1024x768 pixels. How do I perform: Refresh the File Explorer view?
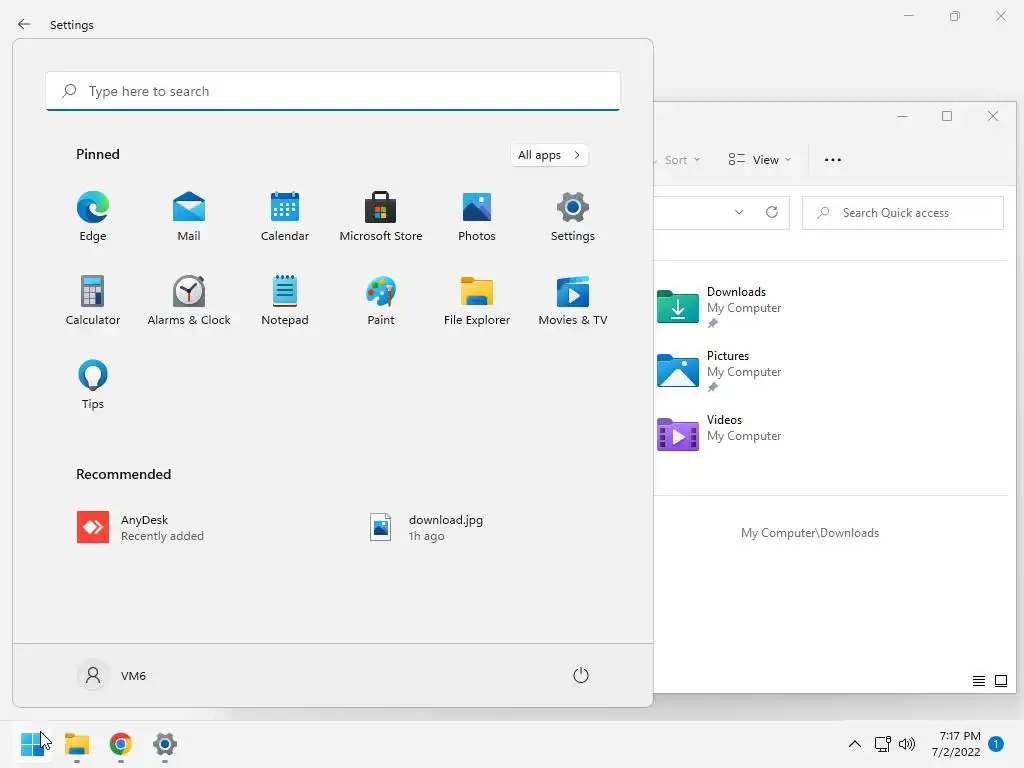771,212
